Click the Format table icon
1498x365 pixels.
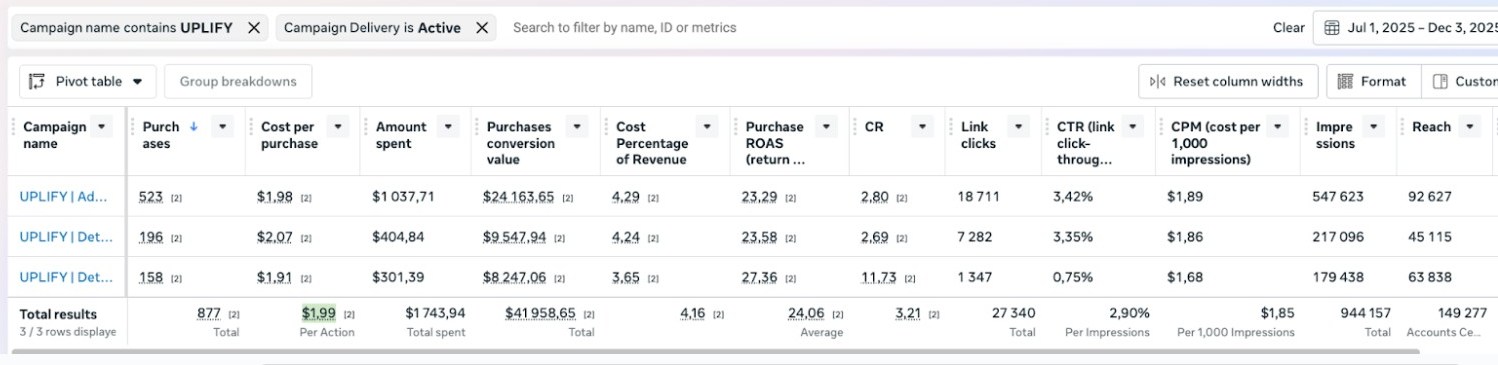click(1345, 82)
